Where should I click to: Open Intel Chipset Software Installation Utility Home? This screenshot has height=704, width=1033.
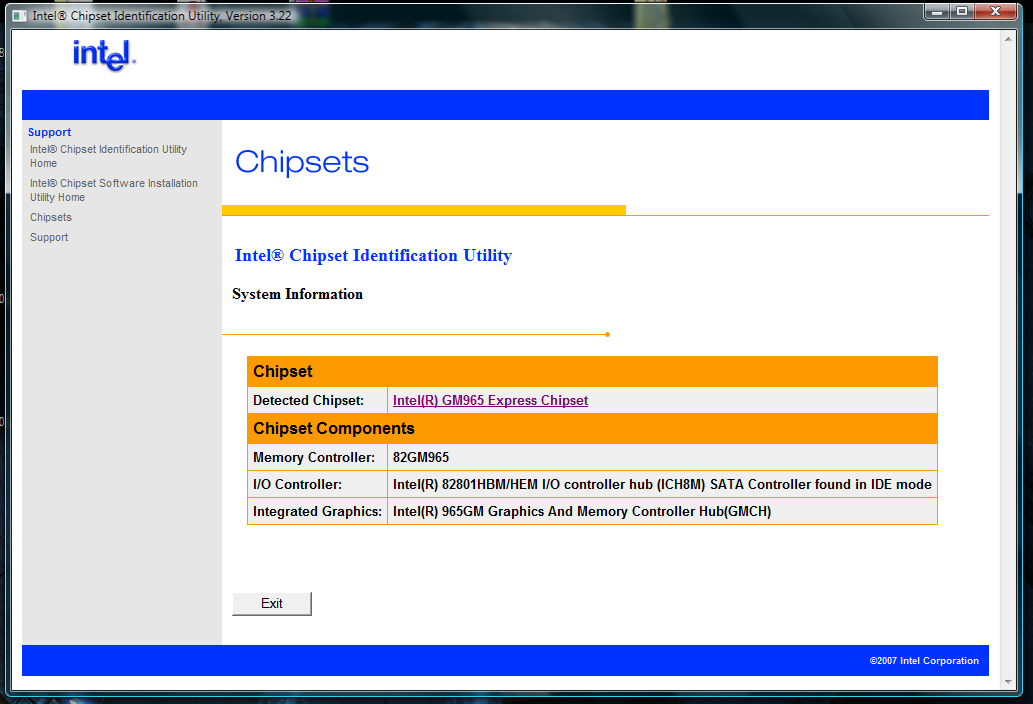coord(113,190)
